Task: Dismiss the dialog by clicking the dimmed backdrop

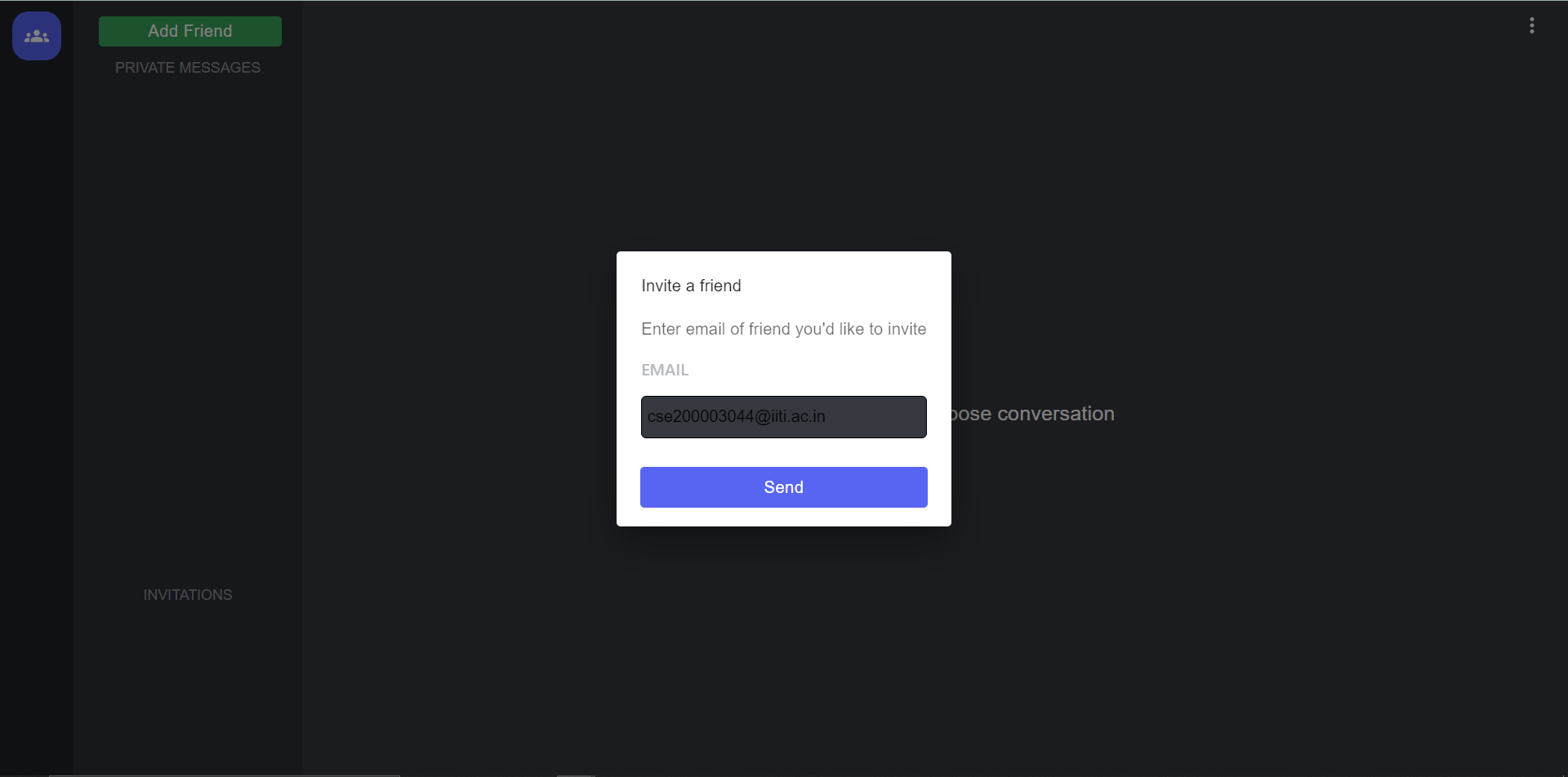Action: (x=1225, y=204)
